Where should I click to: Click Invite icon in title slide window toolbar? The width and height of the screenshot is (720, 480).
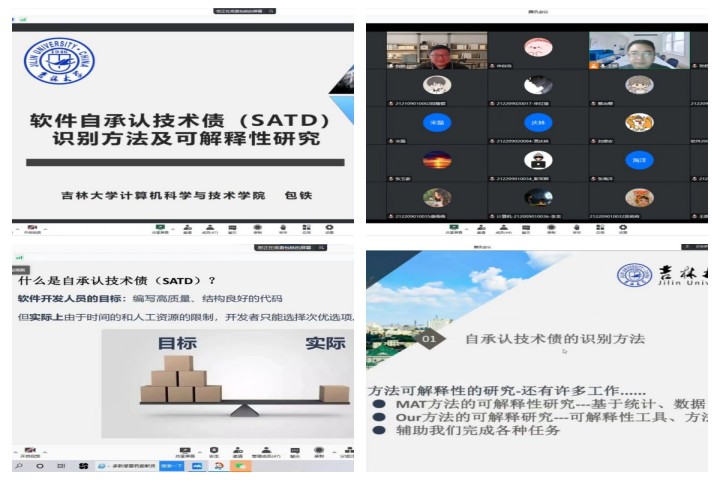[x=187, y=228]
